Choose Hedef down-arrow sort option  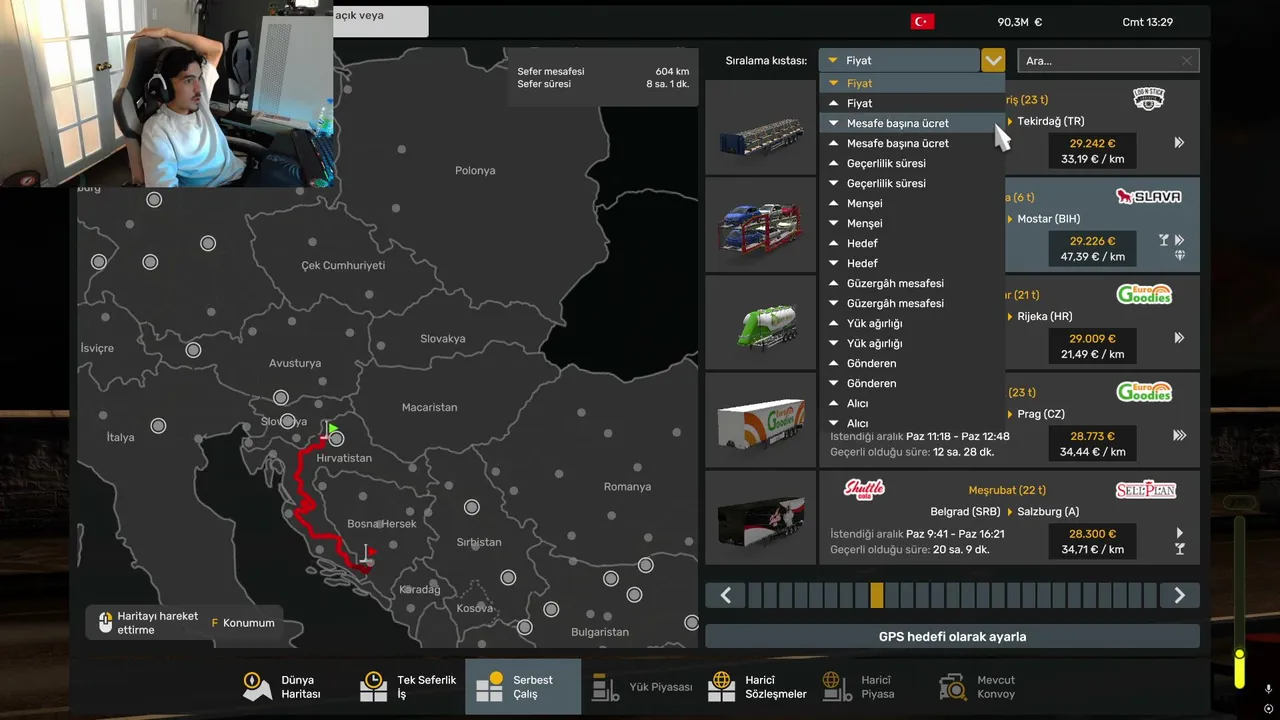point(912,263)
